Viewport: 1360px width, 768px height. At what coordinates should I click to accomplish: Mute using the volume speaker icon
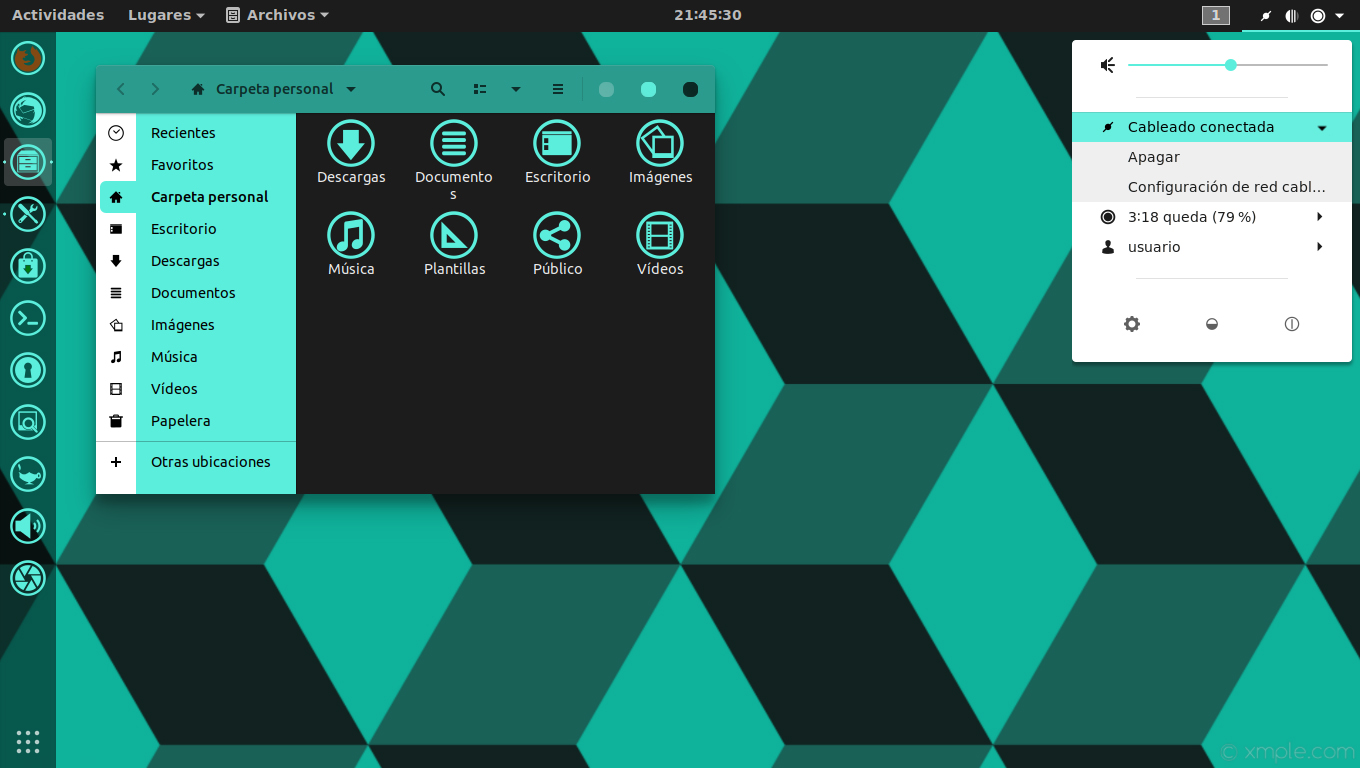pos(1108,65)
